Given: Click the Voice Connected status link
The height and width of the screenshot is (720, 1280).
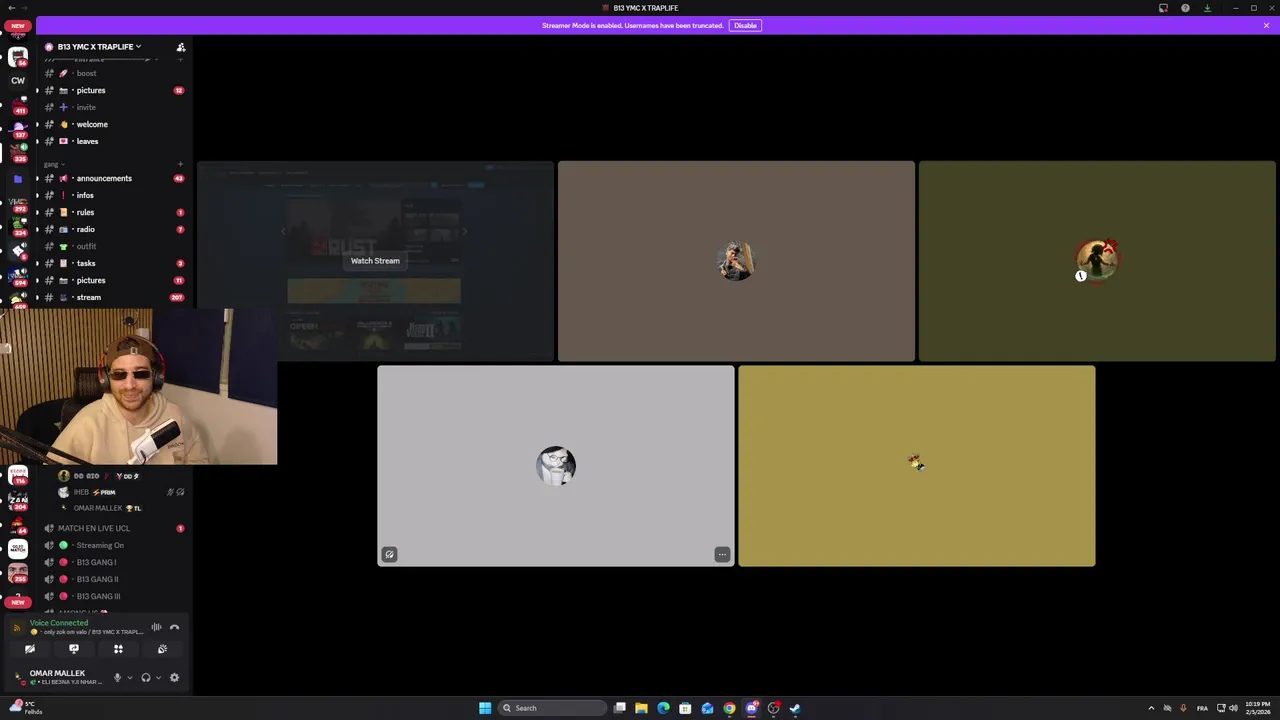Looking at the screenshot, I should coord(59,623).
